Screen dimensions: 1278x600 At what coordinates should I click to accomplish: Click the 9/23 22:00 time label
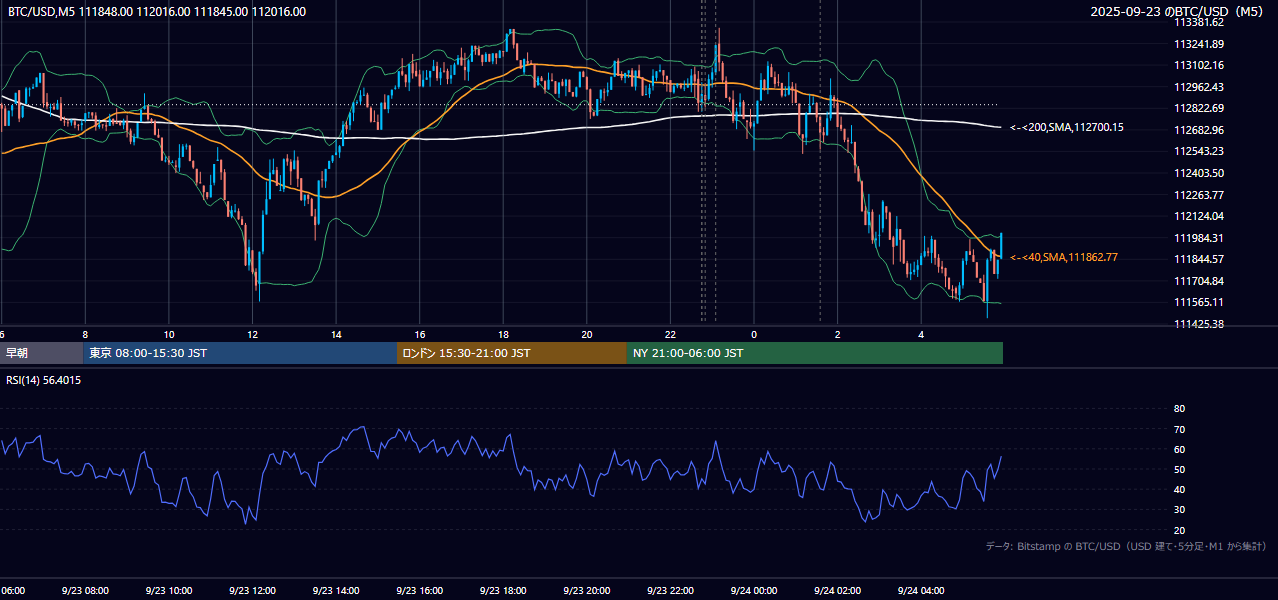(x=670, y=591)
